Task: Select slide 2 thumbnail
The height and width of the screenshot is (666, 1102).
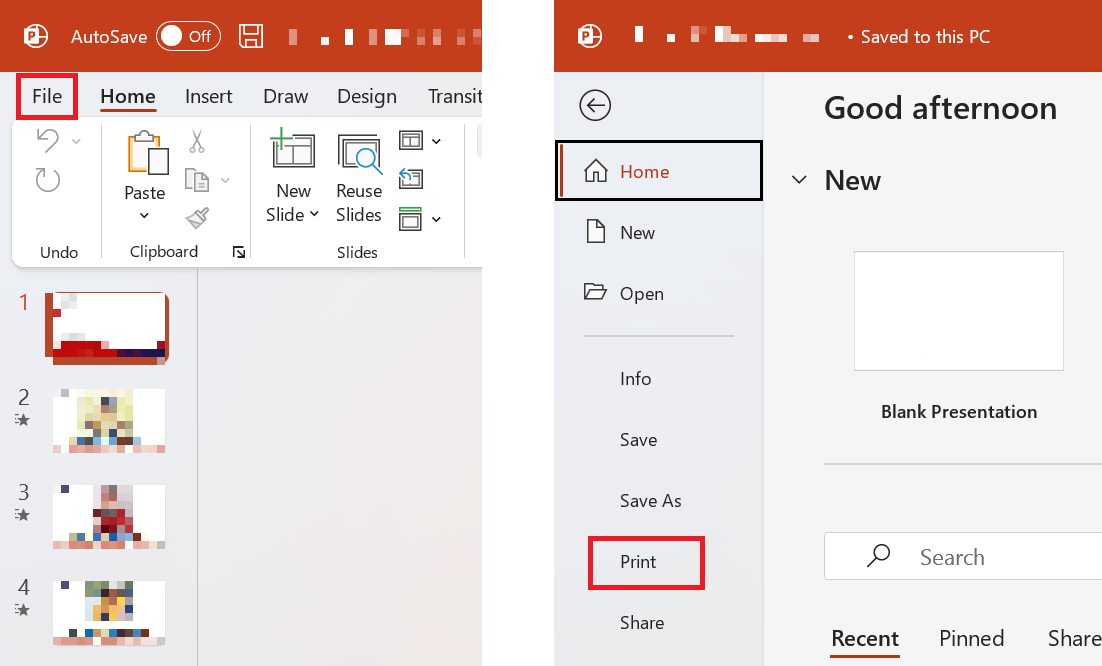Action: pos(109,421)
